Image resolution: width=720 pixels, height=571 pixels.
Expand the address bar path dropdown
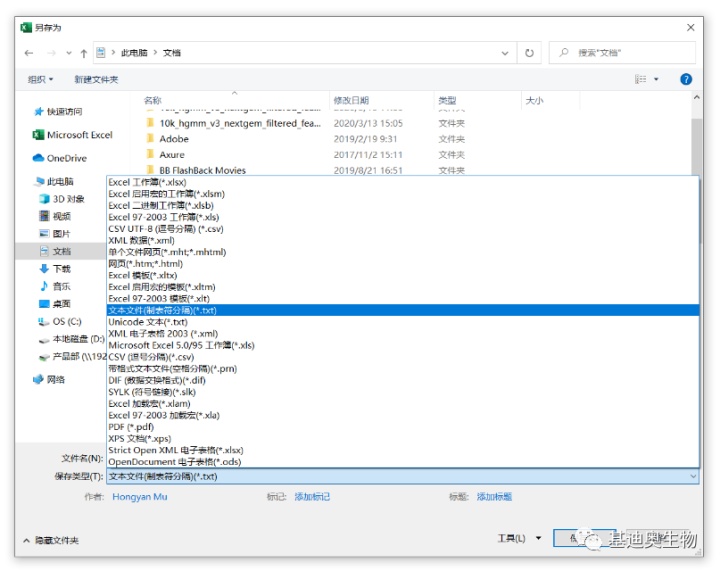tap(505, 53)
